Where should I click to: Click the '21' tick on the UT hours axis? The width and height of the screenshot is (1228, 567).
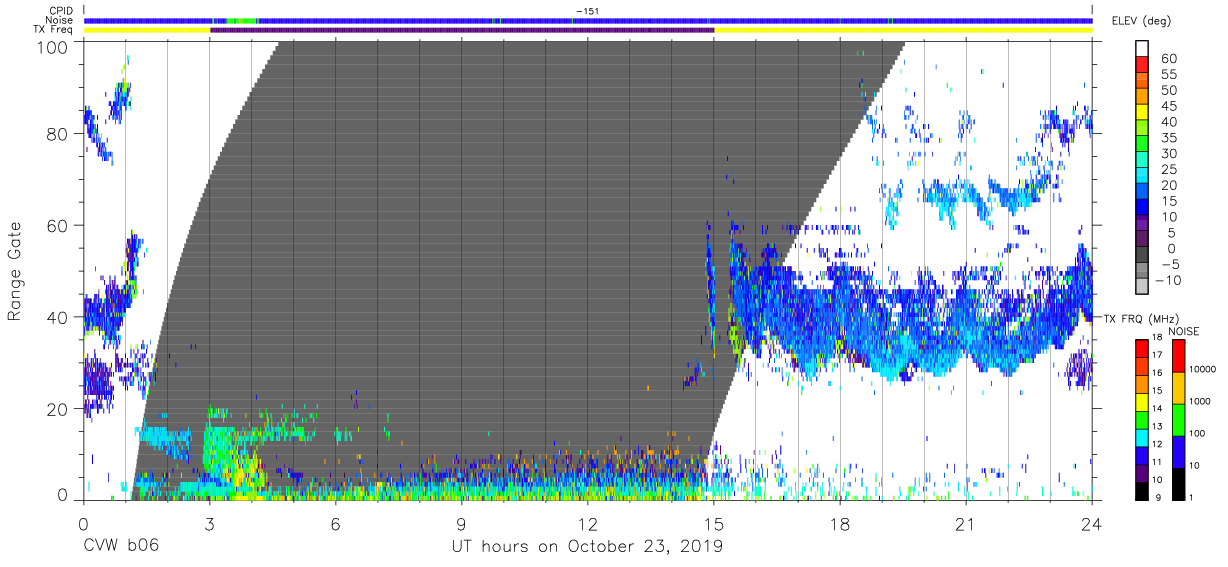[x=966, y=523]
